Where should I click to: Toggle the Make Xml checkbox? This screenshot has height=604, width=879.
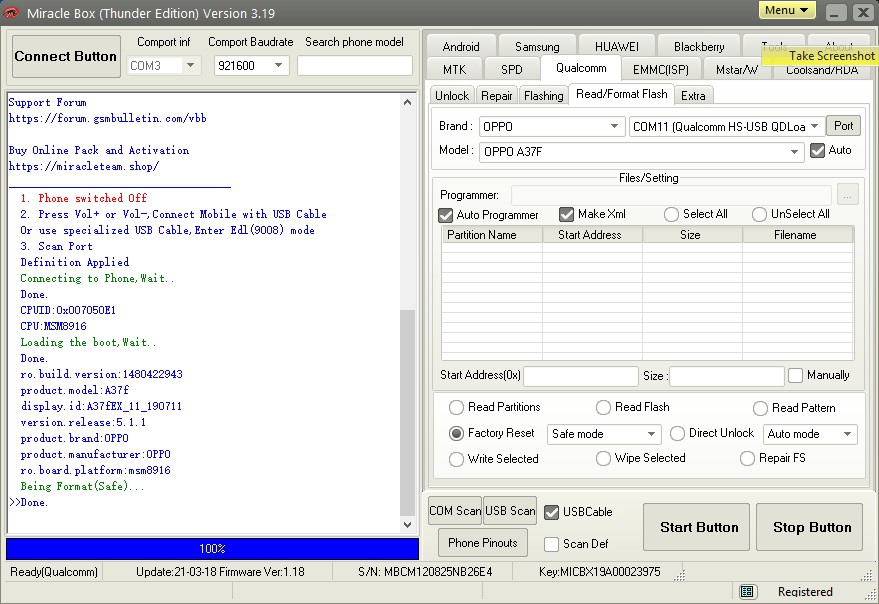566,214
